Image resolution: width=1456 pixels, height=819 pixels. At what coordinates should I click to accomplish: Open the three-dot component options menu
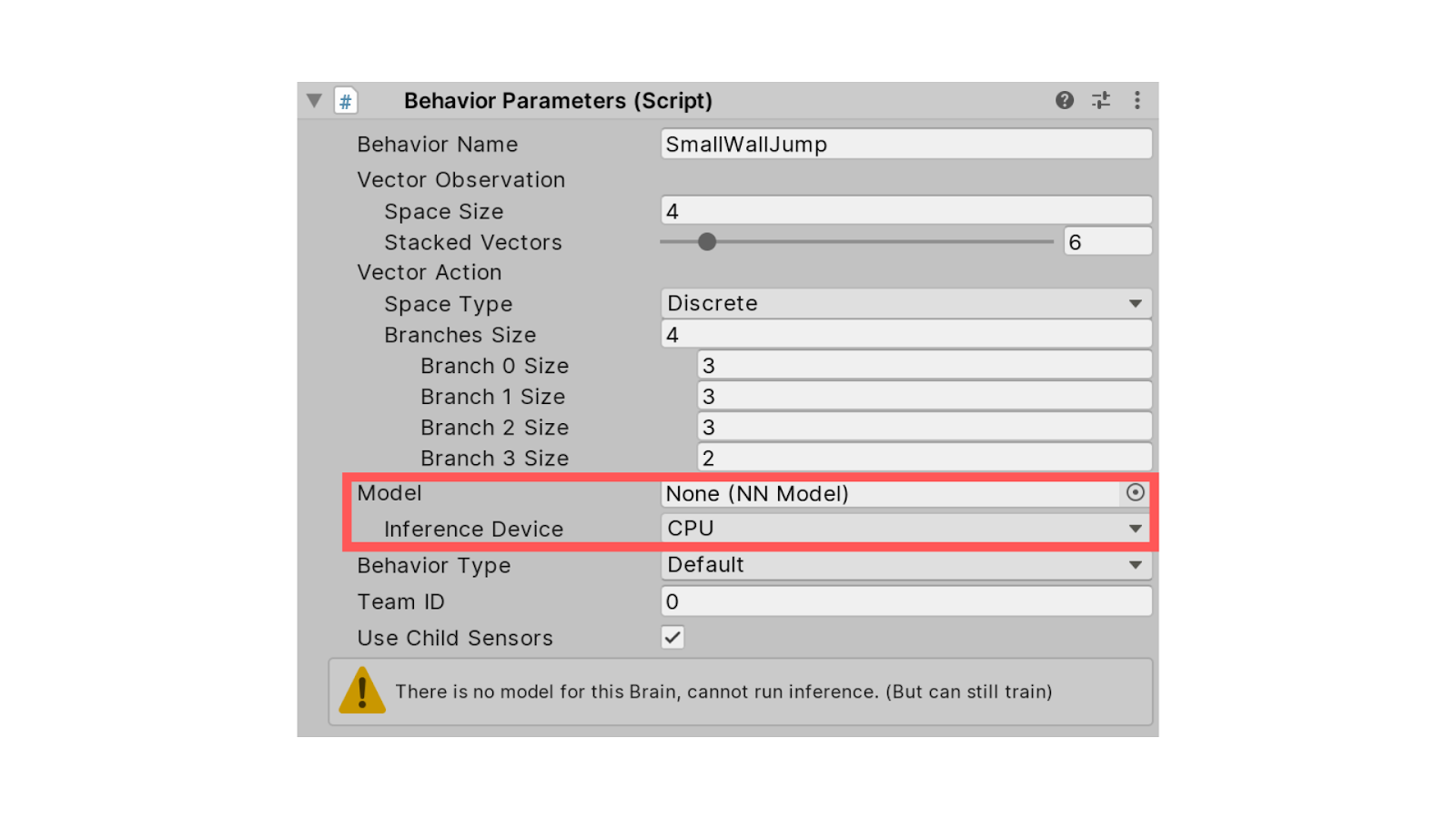[1137, 100]
